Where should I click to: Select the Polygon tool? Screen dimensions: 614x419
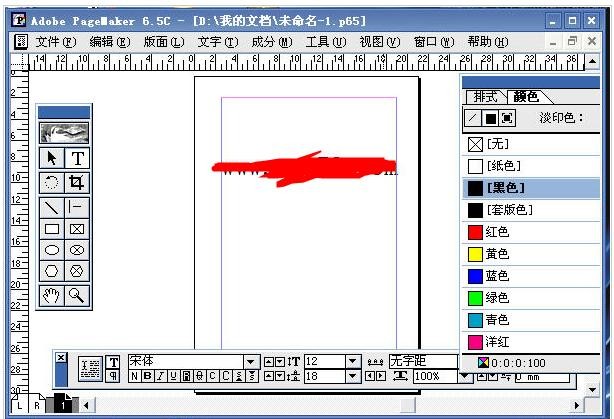pos(52,271)
